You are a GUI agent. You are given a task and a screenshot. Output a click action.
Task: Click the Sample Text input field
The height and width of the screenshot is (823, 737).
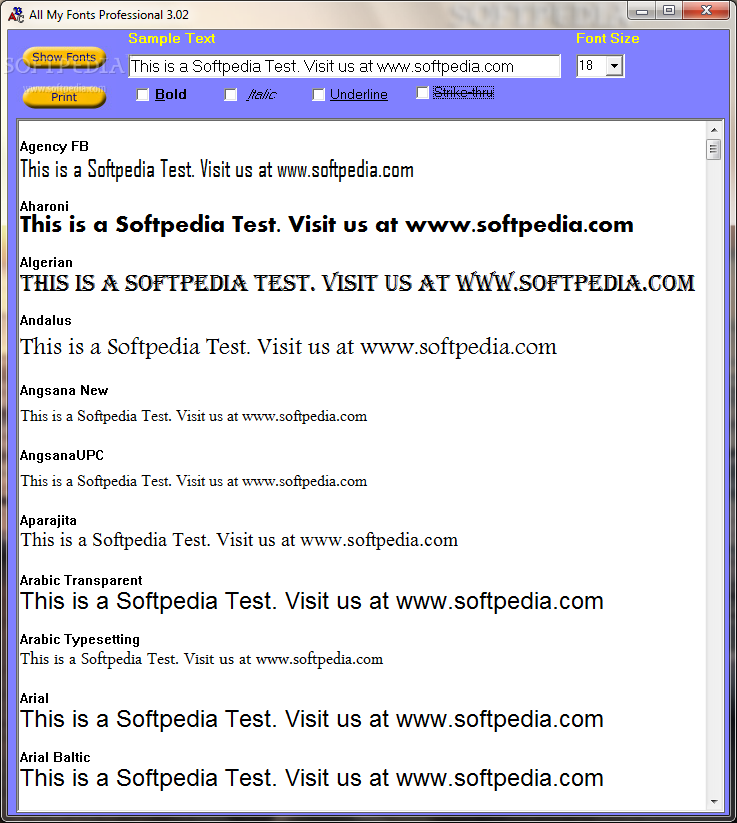point(344,66)
